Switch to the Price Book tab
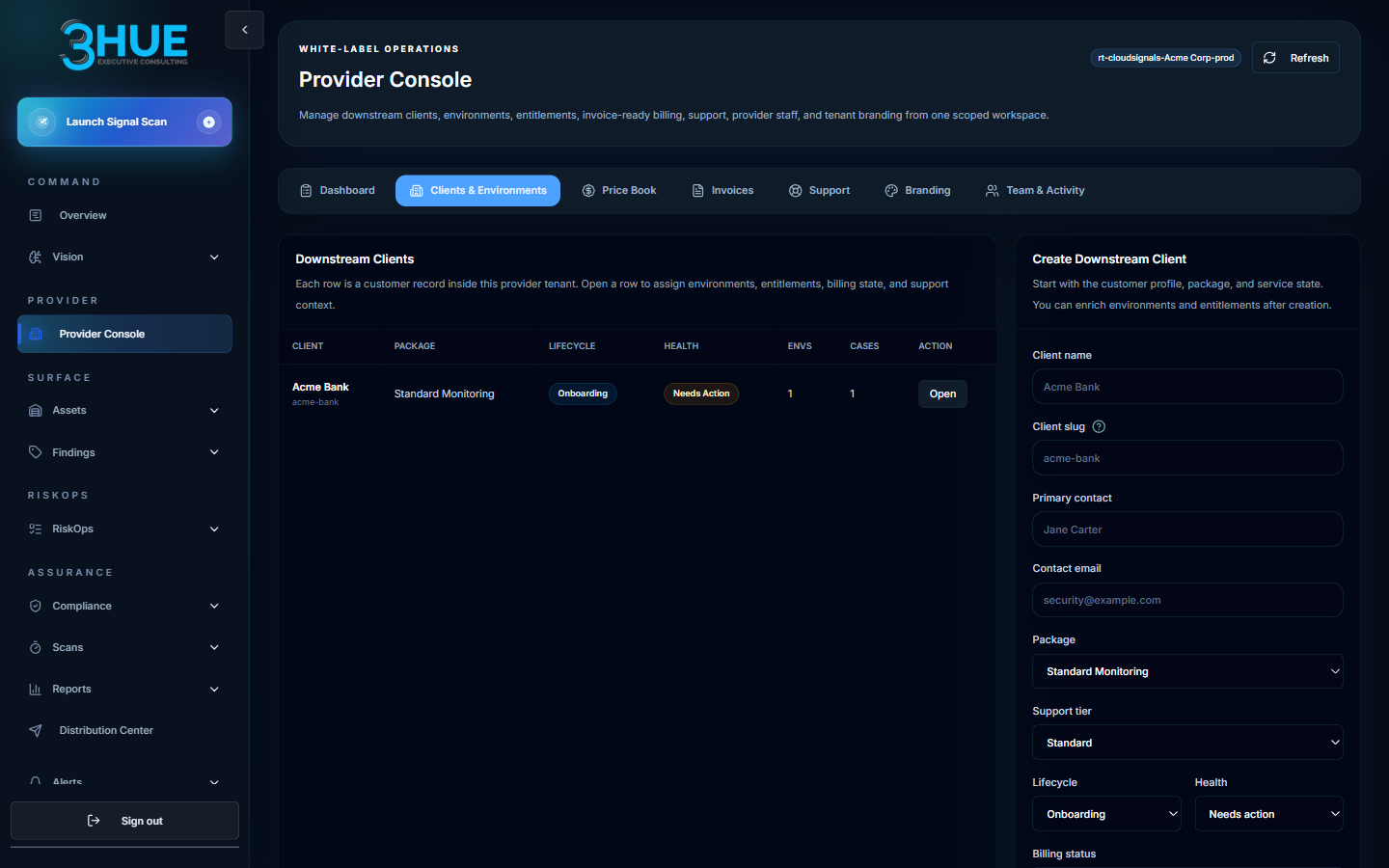This screenshot has width=1389, height=868. (x=619, y=191)
